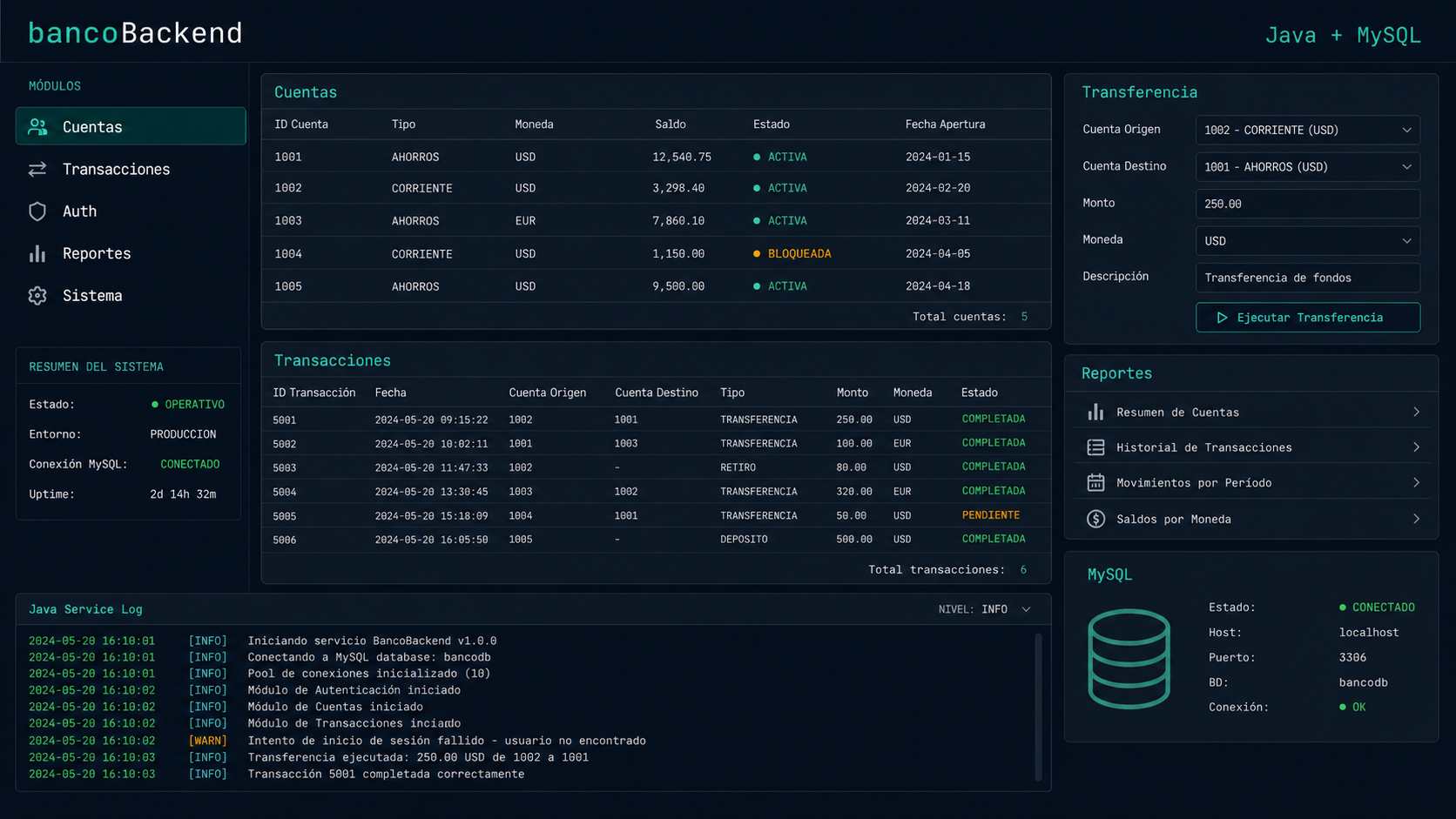Expand Resumen de Cuentas chevron
The height and width of the screenshot is (819, 1456).
tap(1416, 412)
